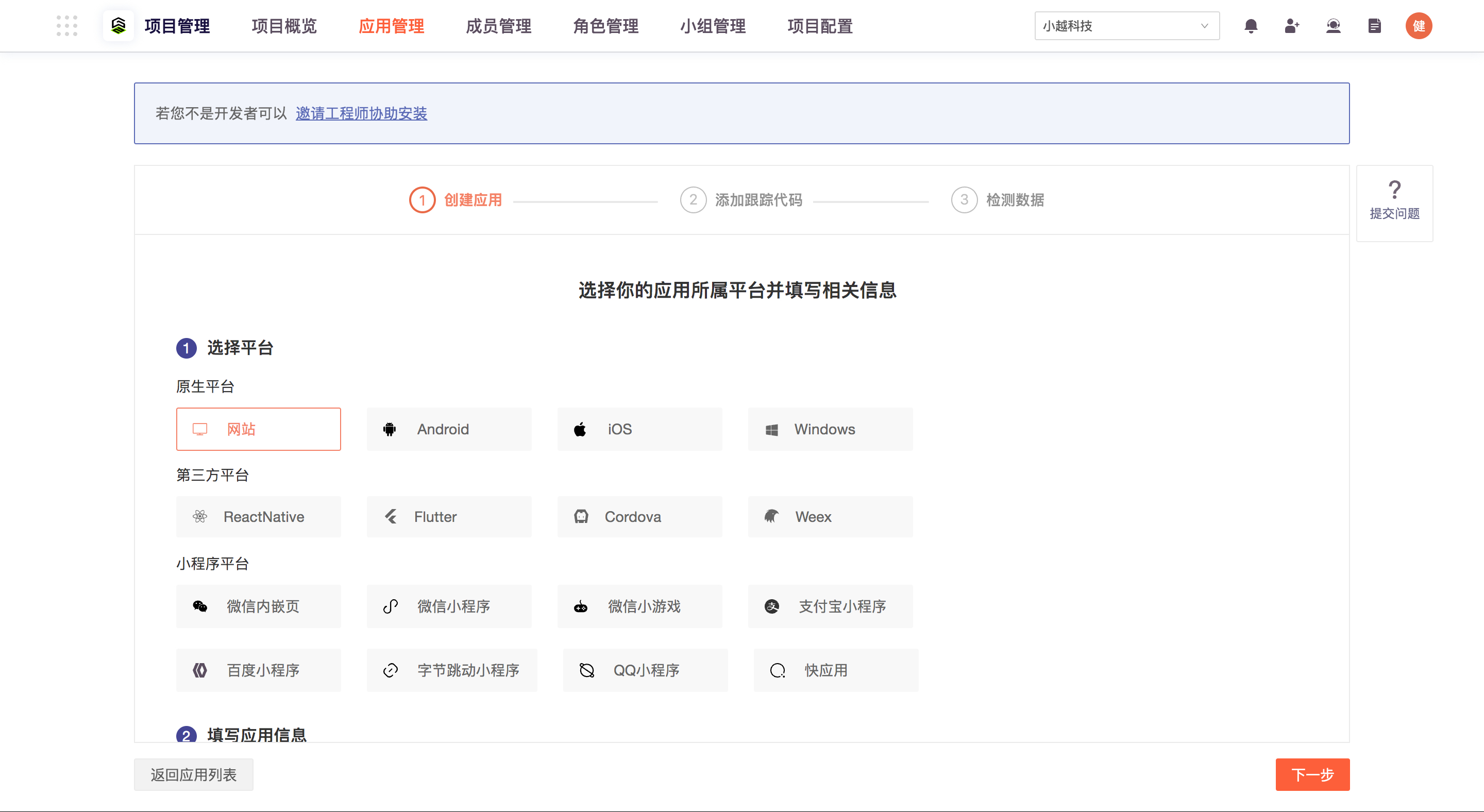Pick the ReactNative platform option

pyautogui.click(x=258, y=517)
